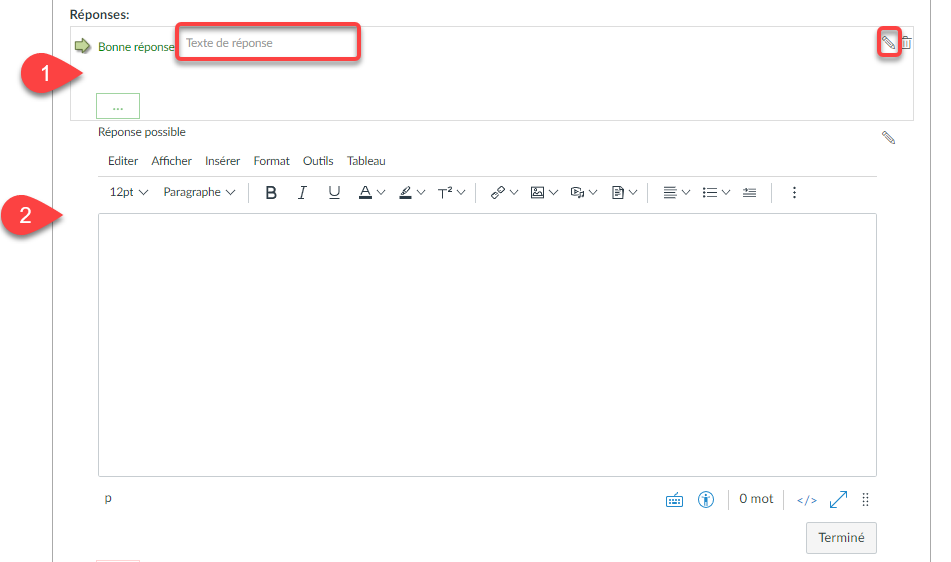
Task: Click inside the rich text editor area
Action: [487, 344]
